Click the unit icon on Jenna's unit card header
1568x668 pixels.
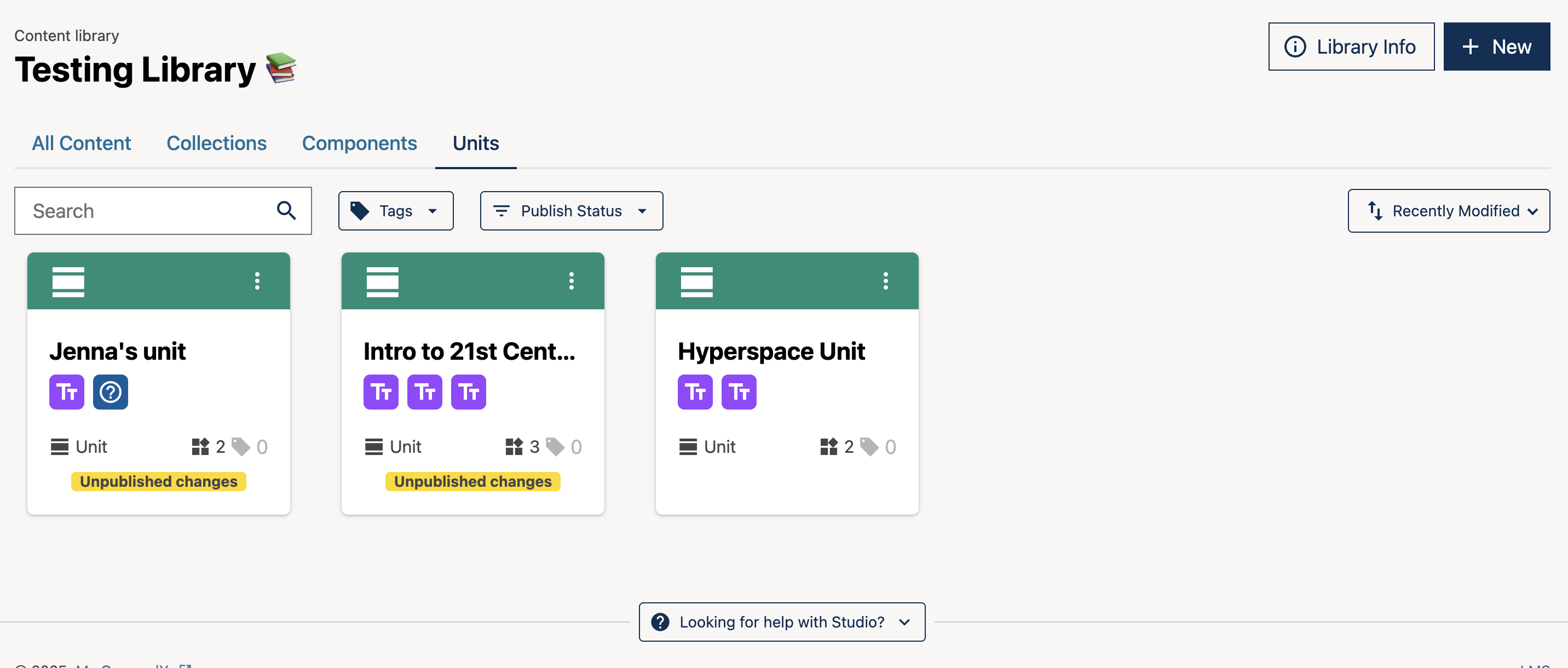[x=68, y=281]
